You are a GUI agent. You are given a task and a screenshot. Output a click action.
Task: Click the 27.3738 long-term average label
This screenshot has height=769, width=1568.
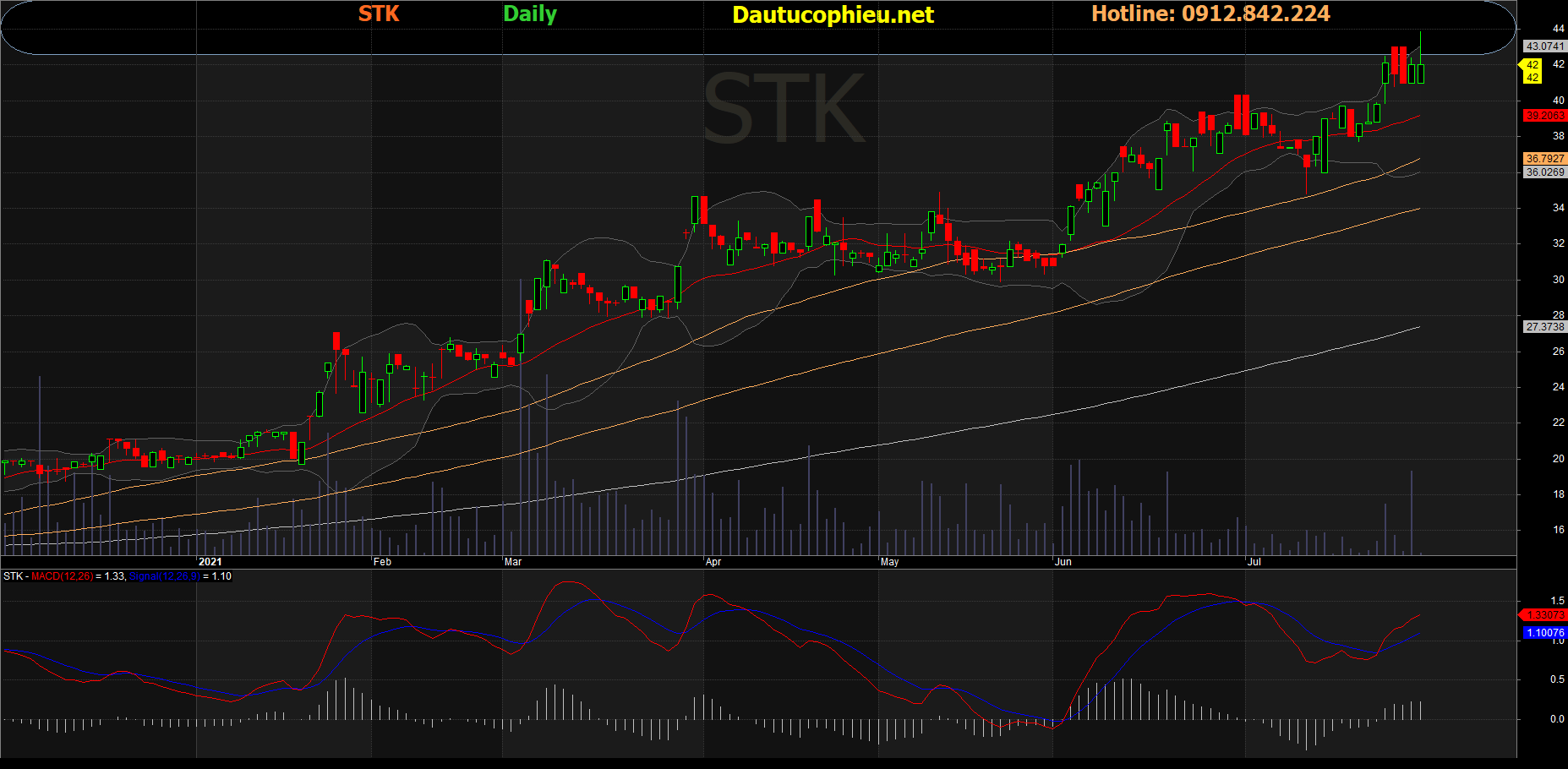pos(1544,327)
